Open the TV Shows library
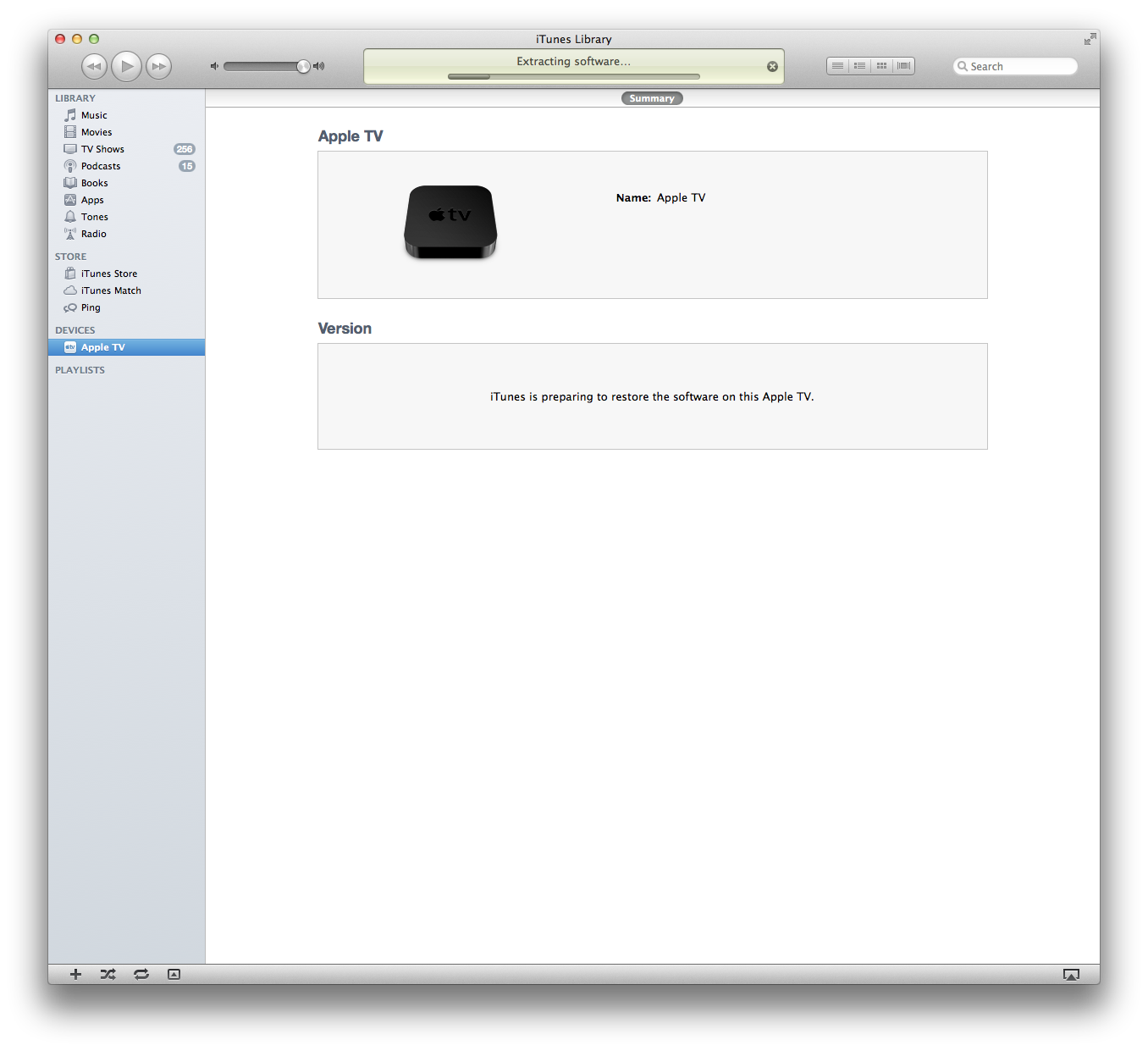1148x1051 pixels. (x=126, y=149)
